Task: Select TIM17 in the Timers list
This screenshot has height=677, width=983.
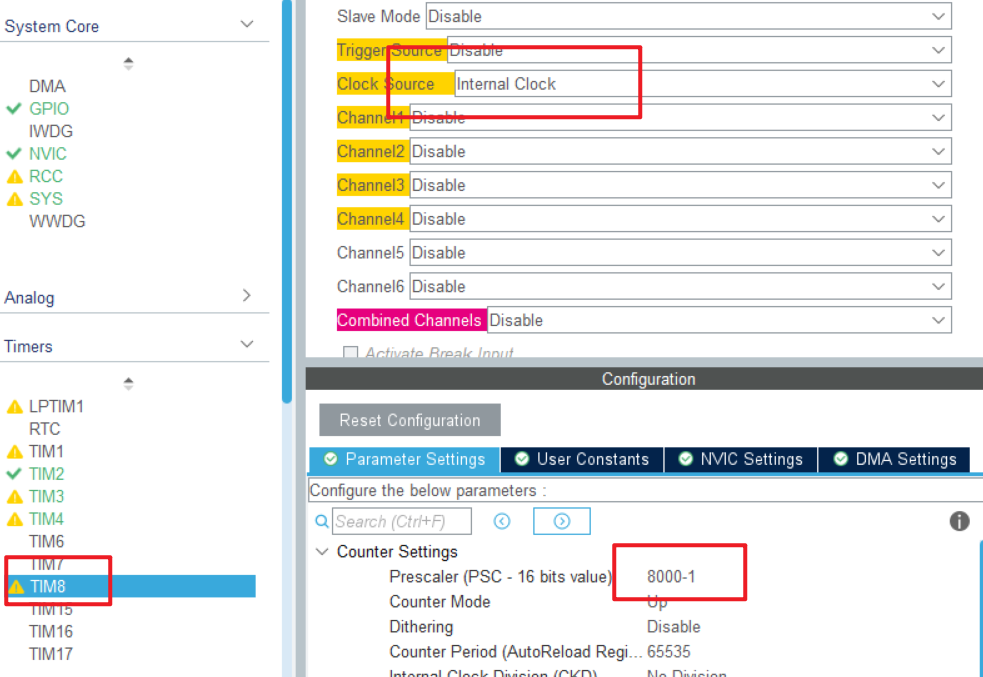Action: (51, 654)
